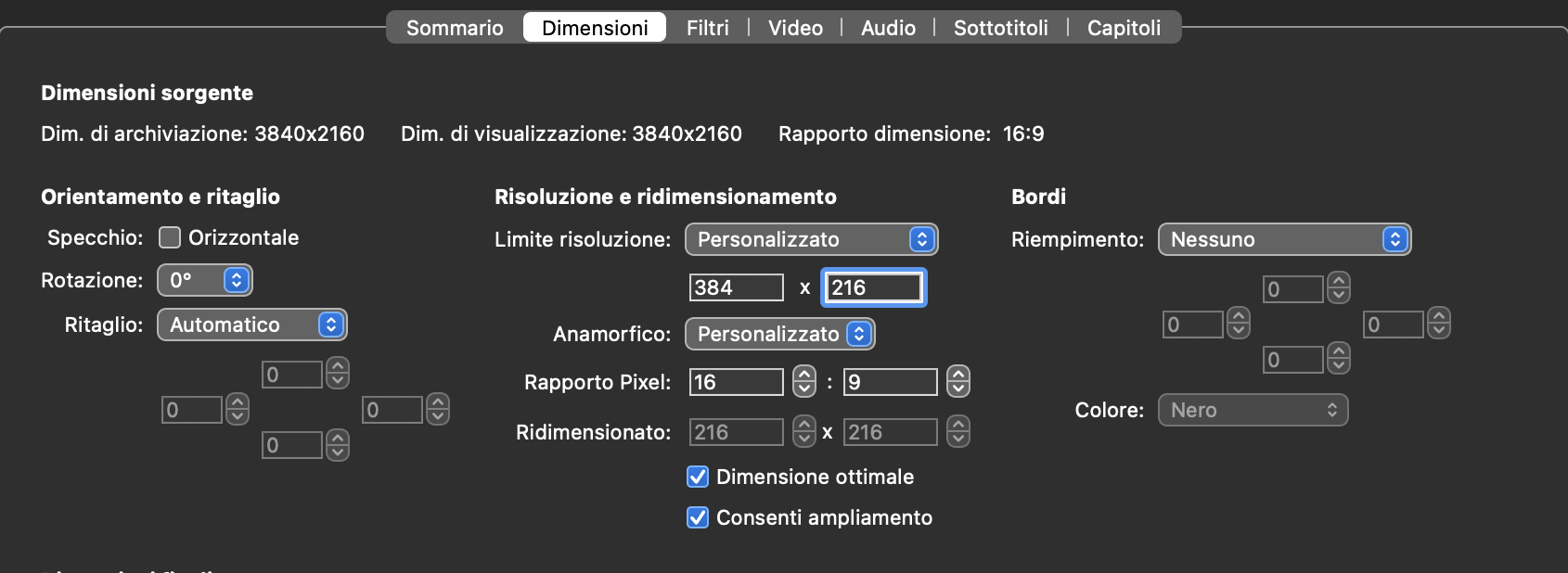The image size is (1568, 573).
Task: Open the Rotazione dropdown
Action: click(205, 280)
